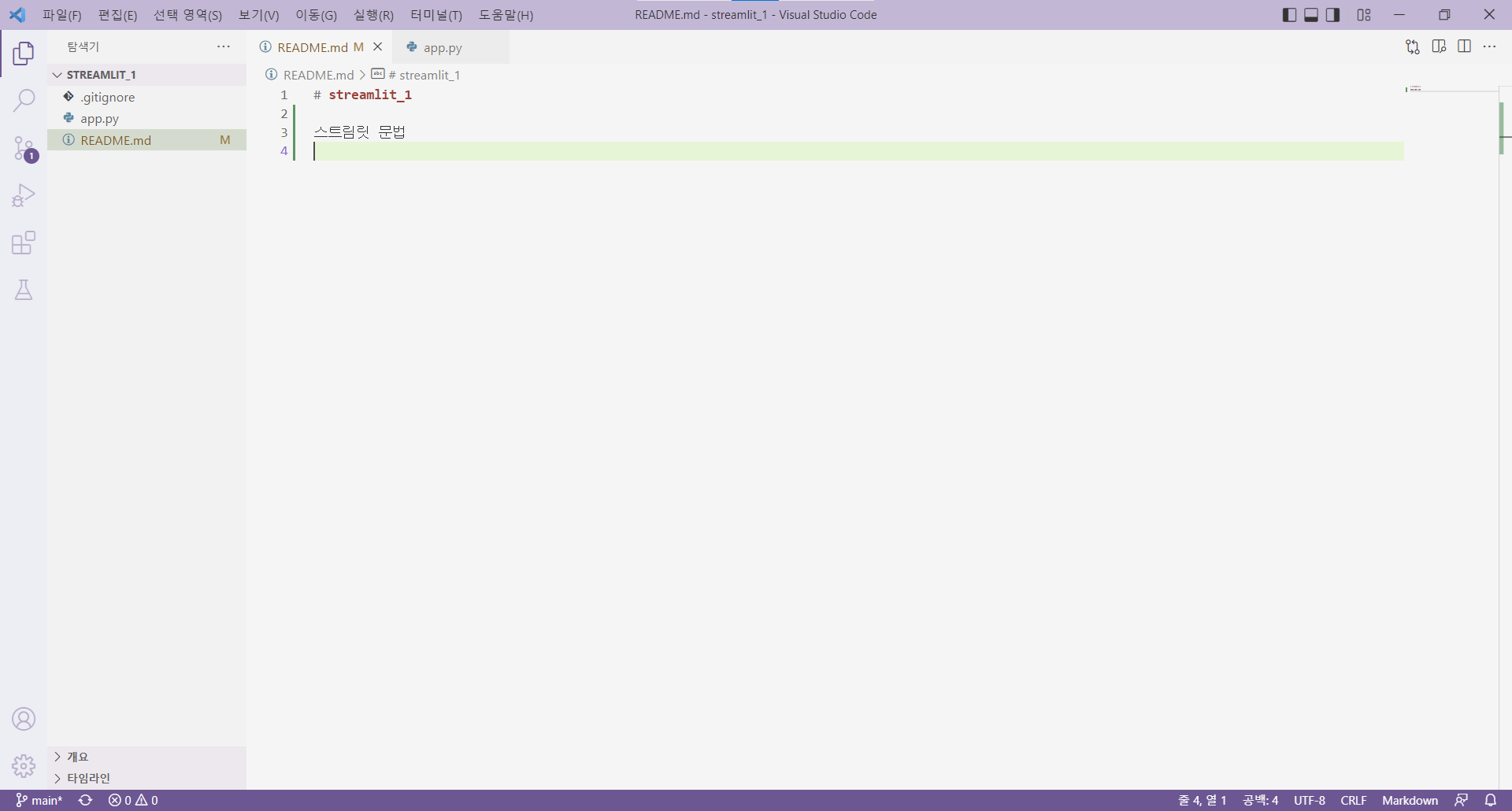
Task: Open the 선택 영역(S) menu
Action: [x=187, y=15]
